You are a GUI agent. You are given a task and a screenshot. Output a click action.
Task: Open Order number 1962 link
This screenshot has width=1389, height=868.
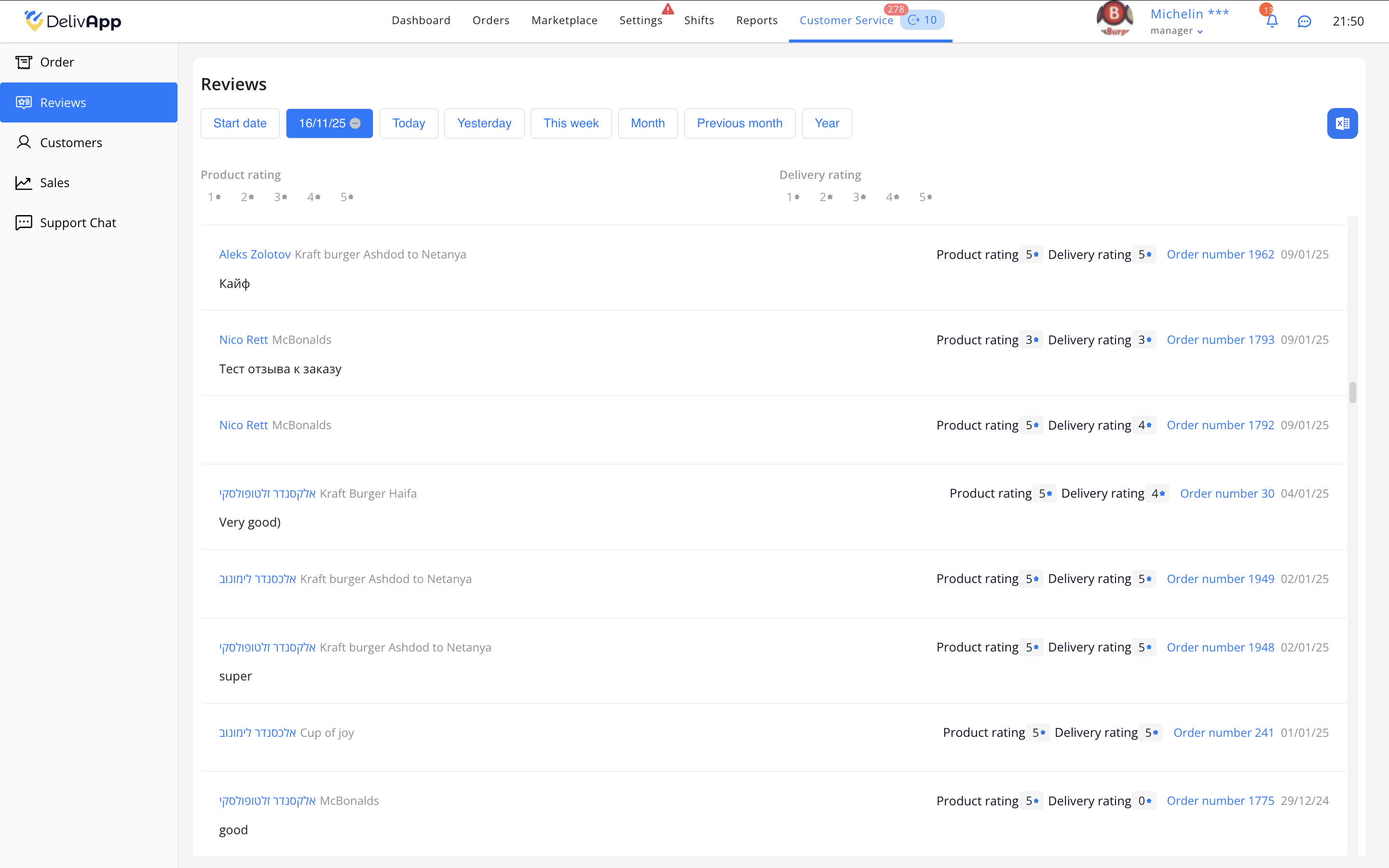pos(1220,254)
